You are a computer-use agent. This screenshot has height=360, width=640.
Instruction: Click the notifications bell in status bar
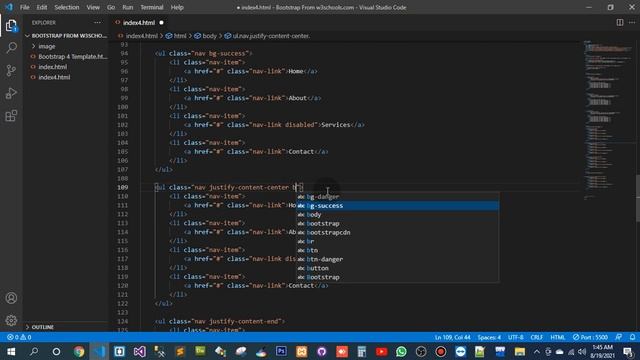(632, 337)
